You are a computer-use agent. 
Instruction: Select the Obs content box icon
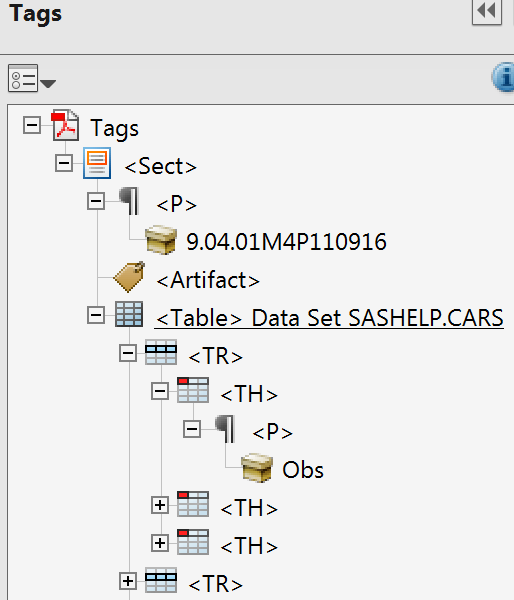click(257, 468)
